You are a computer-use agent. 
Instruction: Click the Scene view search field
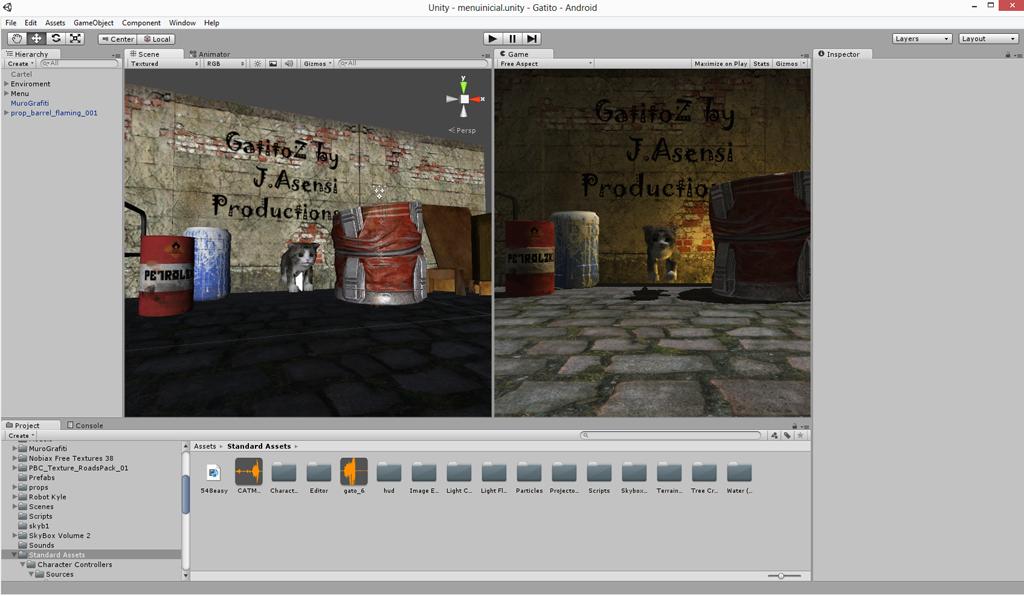(413, 63)
